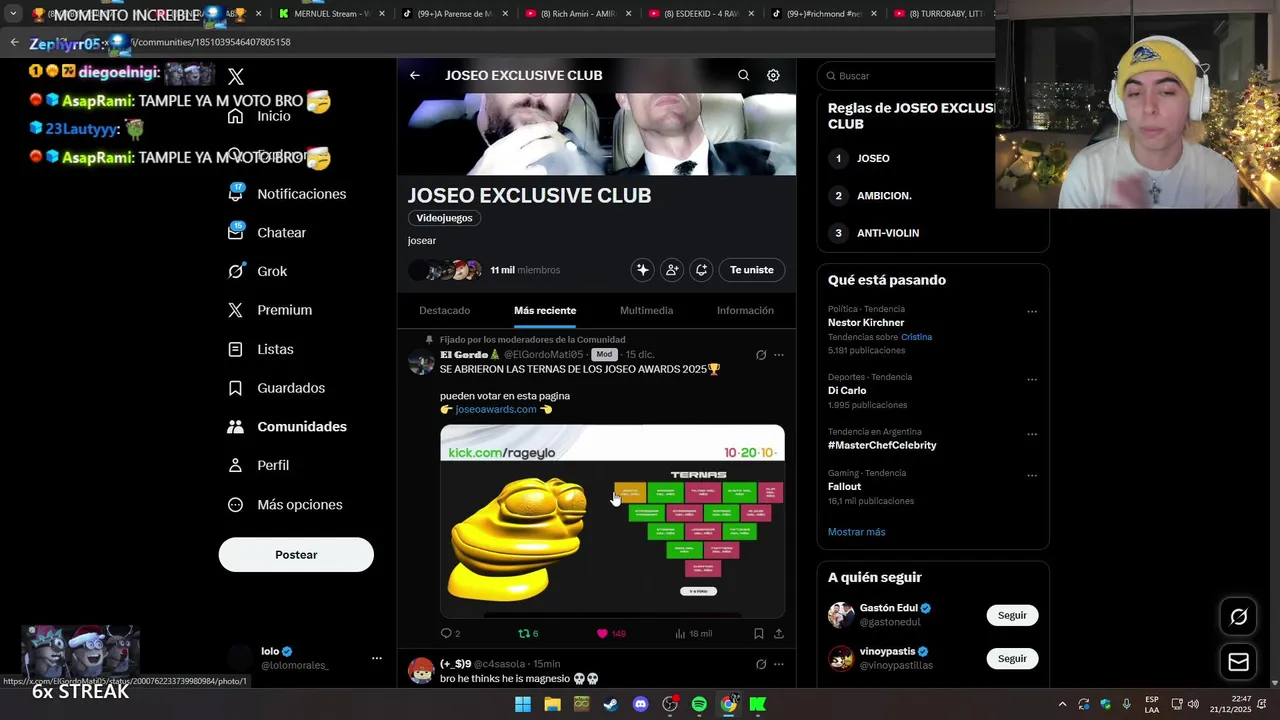The image size is (1280, 720).
Task: Click the Postear button
Action: point(296,555)
